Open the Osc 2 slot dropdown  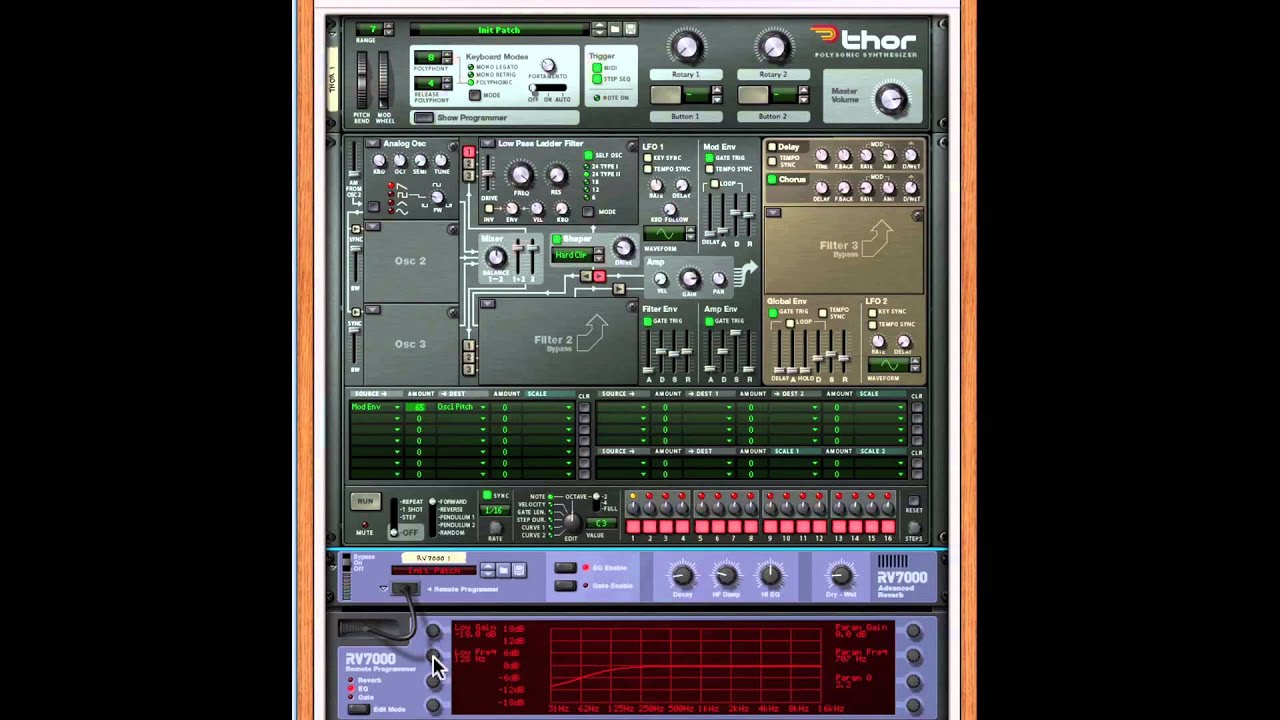pos(372,226)
